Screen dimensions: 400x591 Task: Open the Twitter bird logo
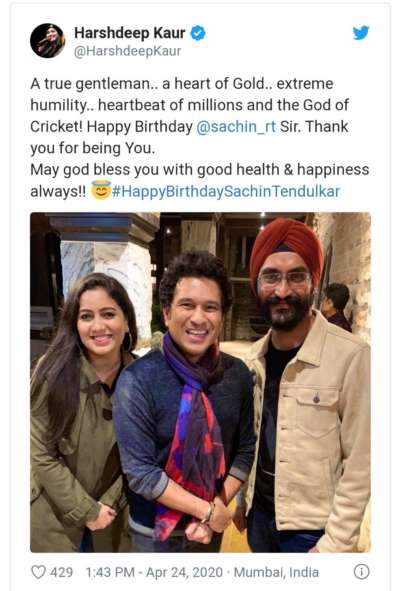361,33
